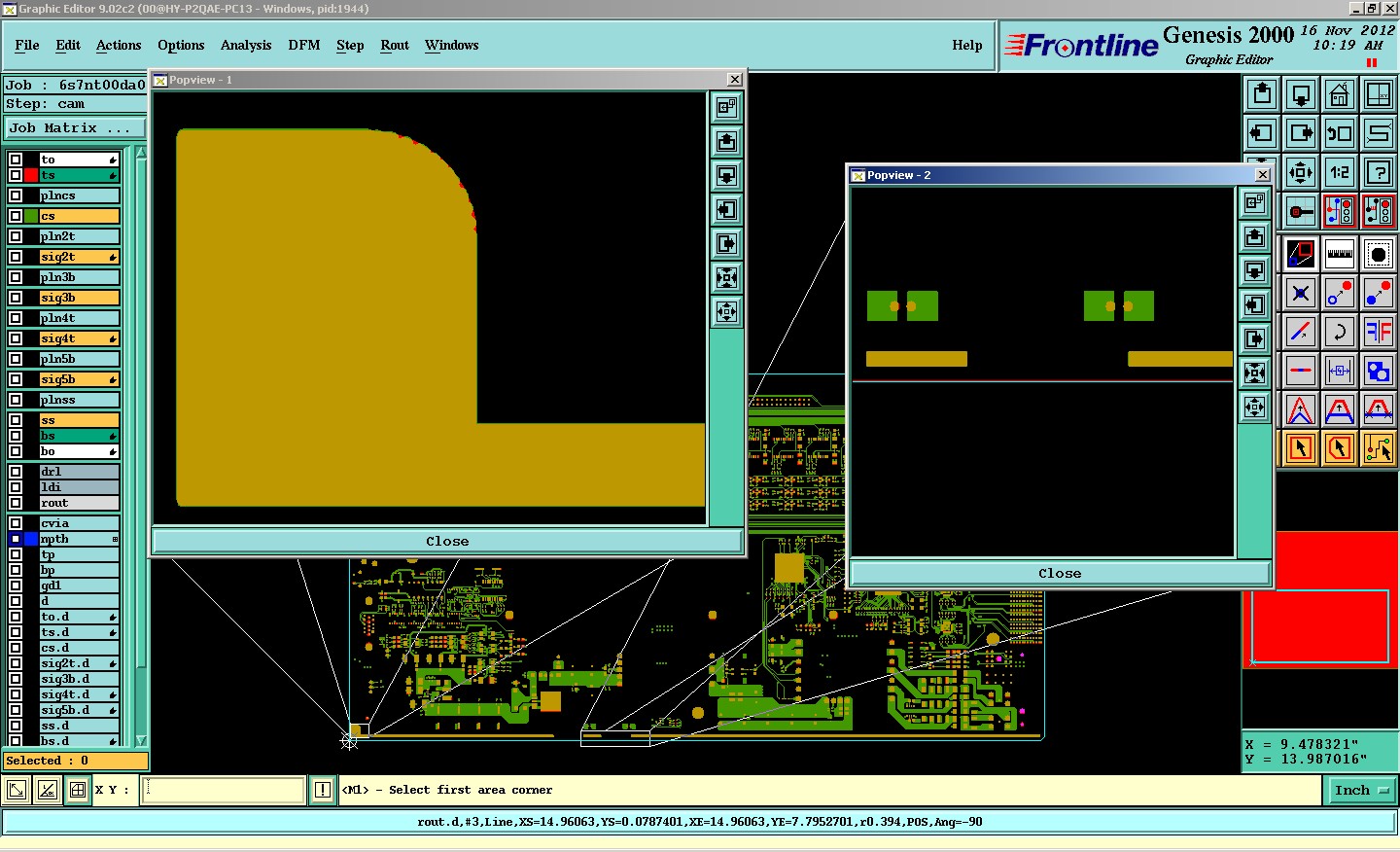1400x852 pixels.
Task: Select the rectangle-frame pointer select icon
Action: click(x=1301, y=448)
